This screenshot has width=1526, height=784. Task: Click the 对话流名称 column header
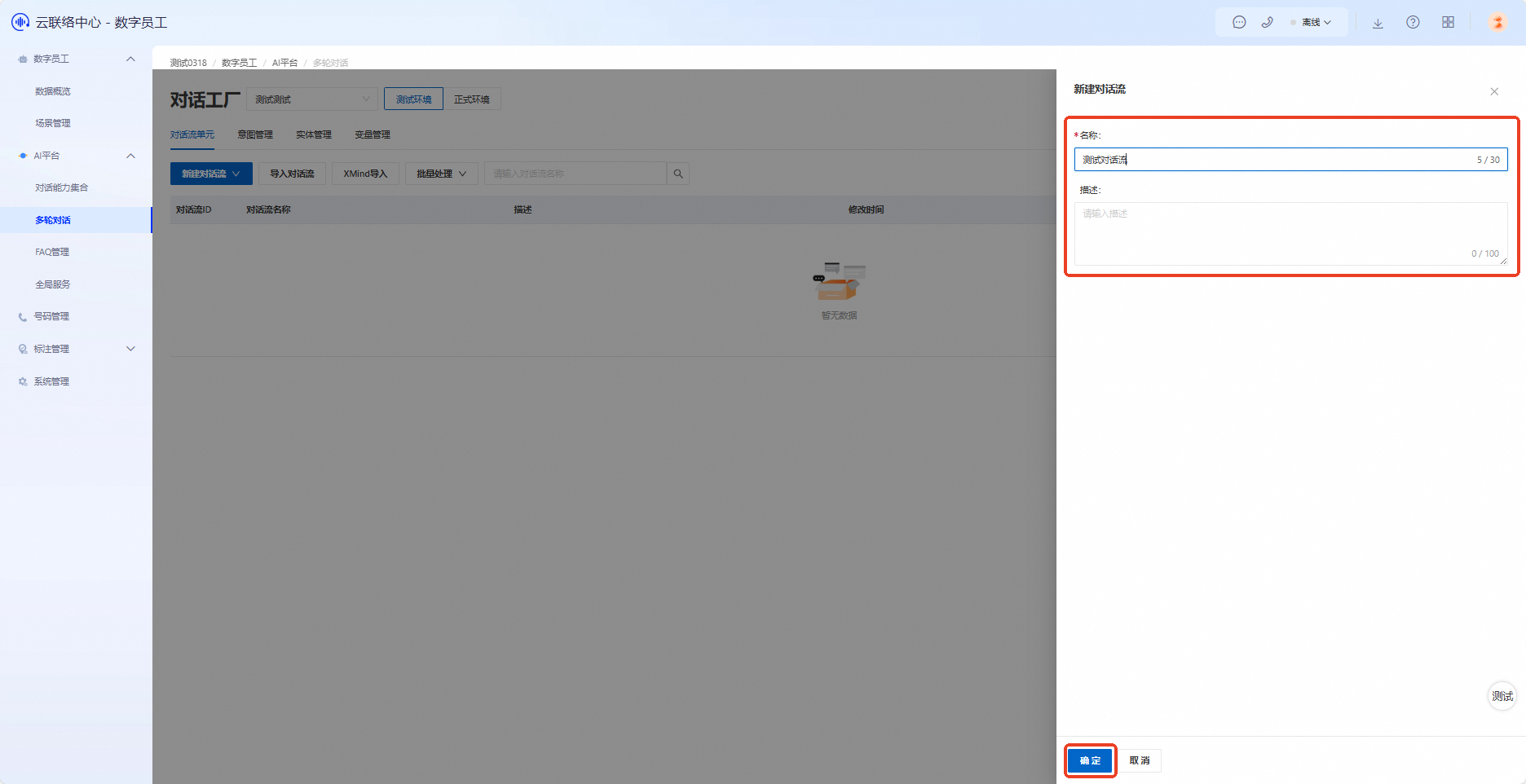tap(268, 209)
